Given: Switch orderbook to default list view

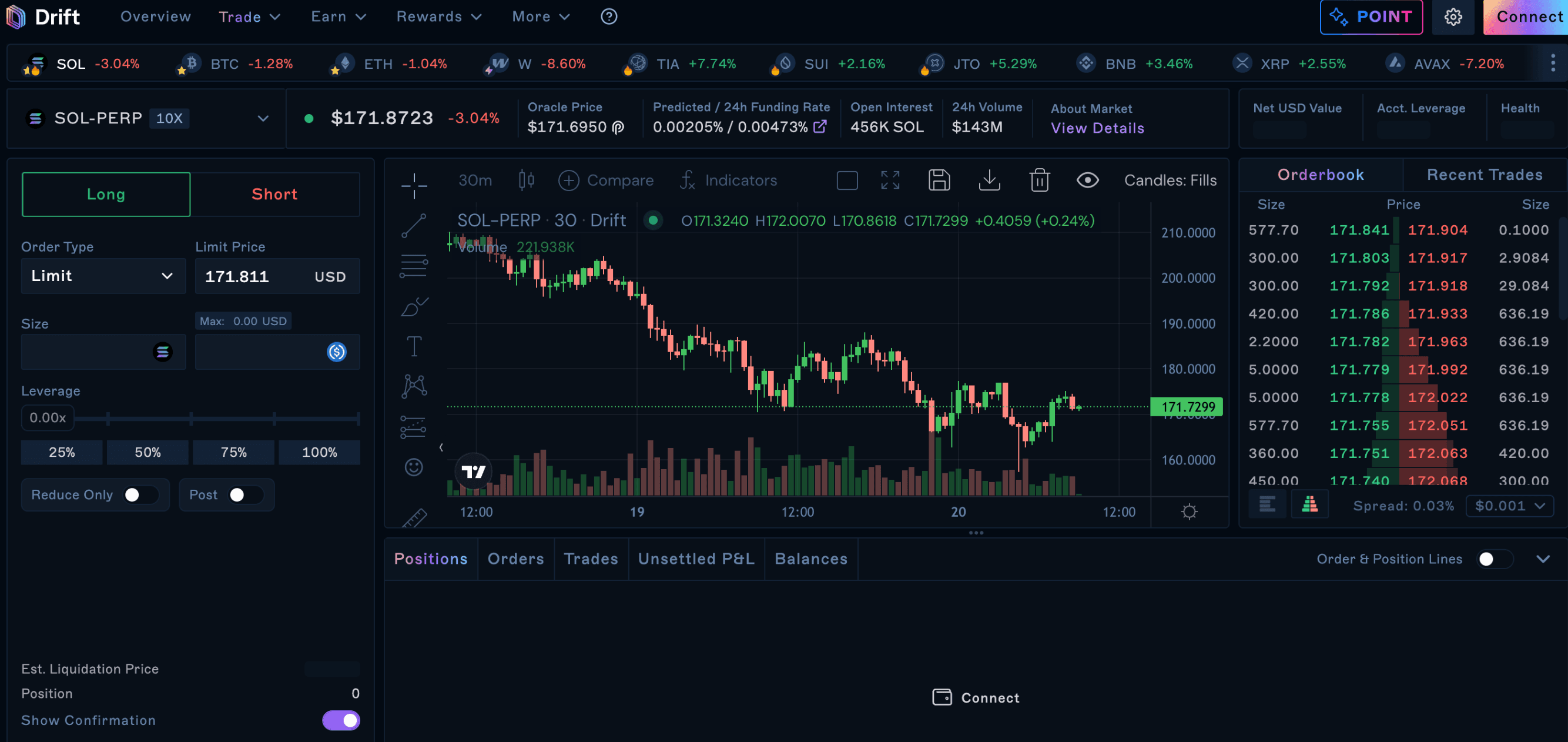Looking at the screenshot, I should (x=1267, y=504).
